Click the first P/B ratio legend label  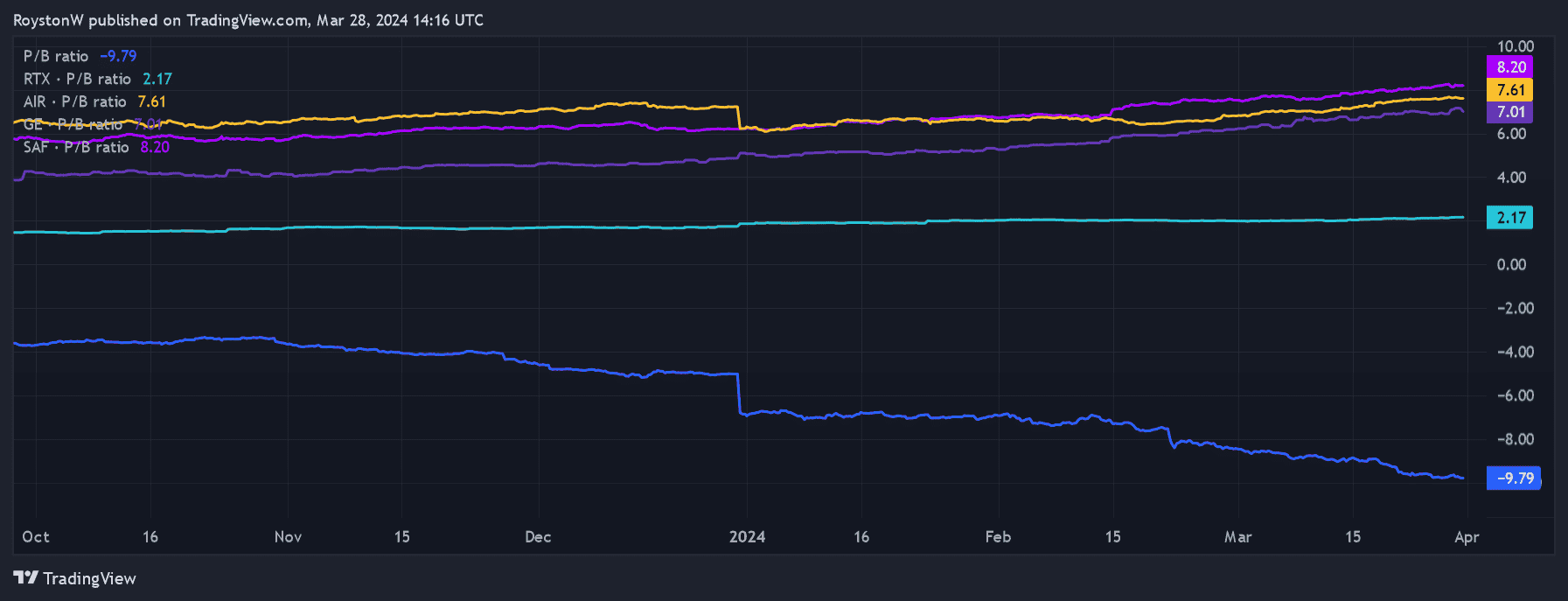(x=56, y=56)
